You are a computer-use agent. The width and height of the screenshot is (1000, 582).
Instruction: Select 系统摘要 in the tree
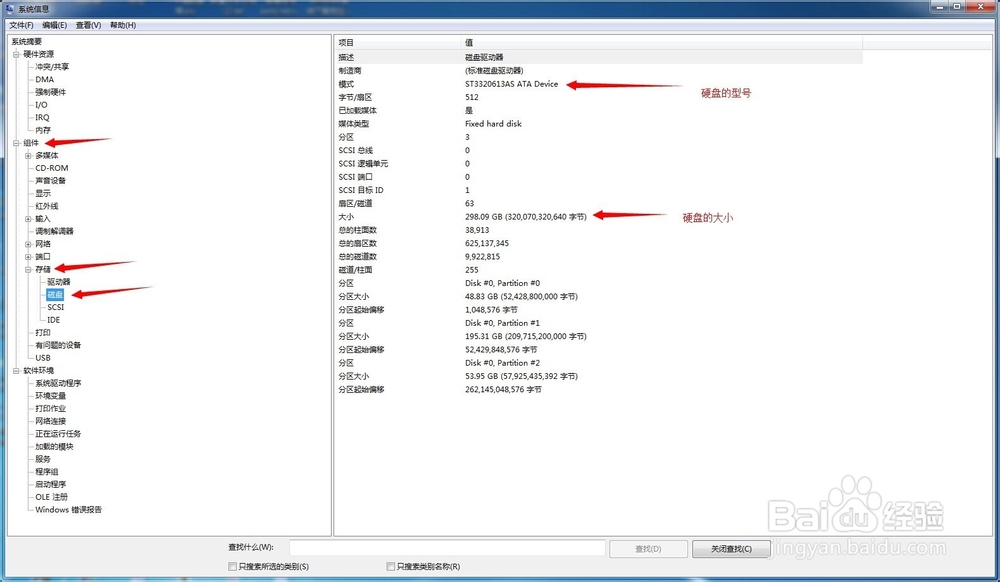click(x=26, y=41)
